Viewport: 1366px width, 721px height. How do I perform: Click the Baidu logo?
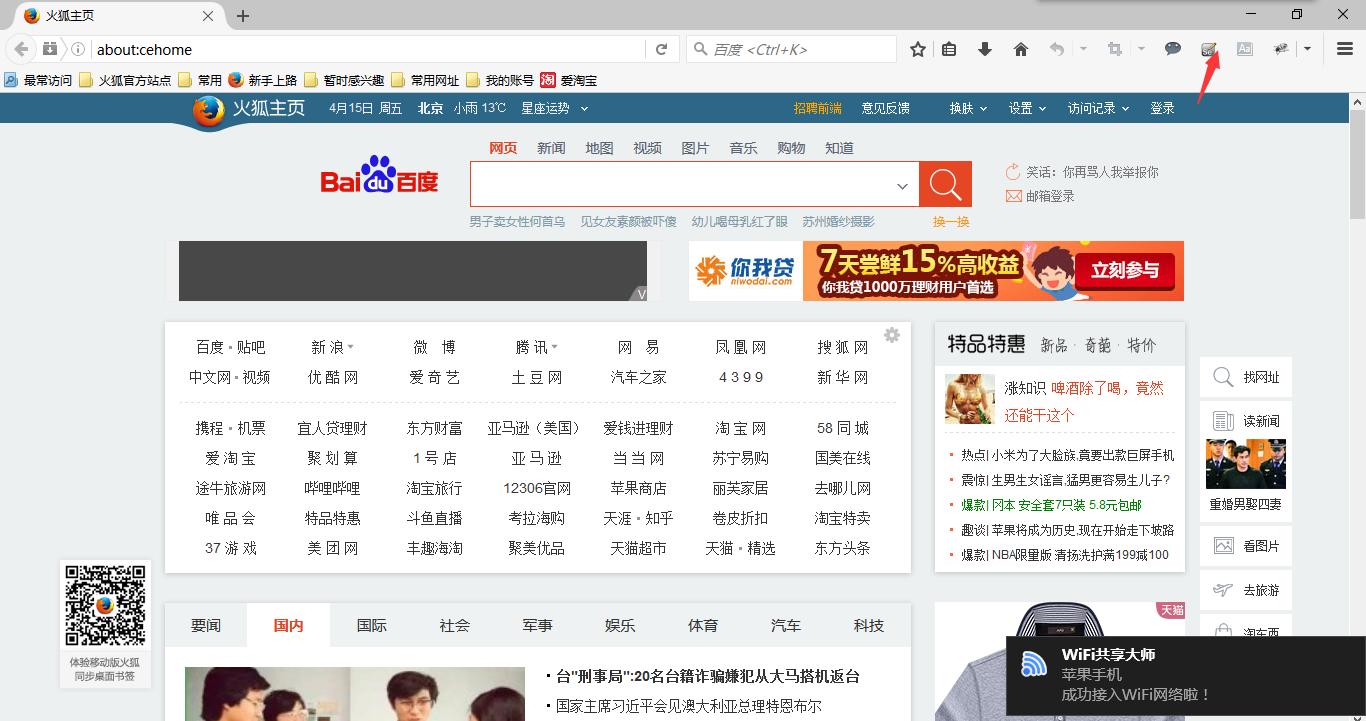tap(380, 177)
